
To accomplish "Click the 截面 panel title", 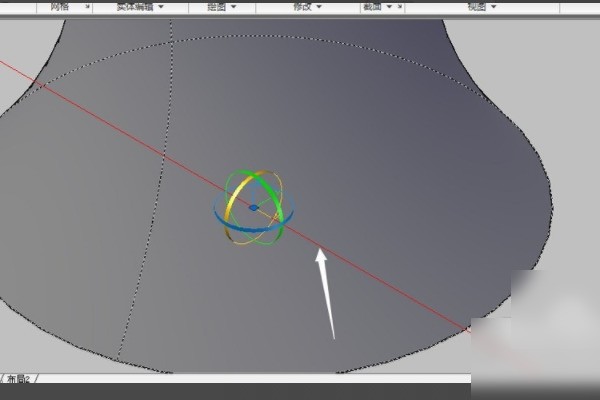I will (372, 6).
